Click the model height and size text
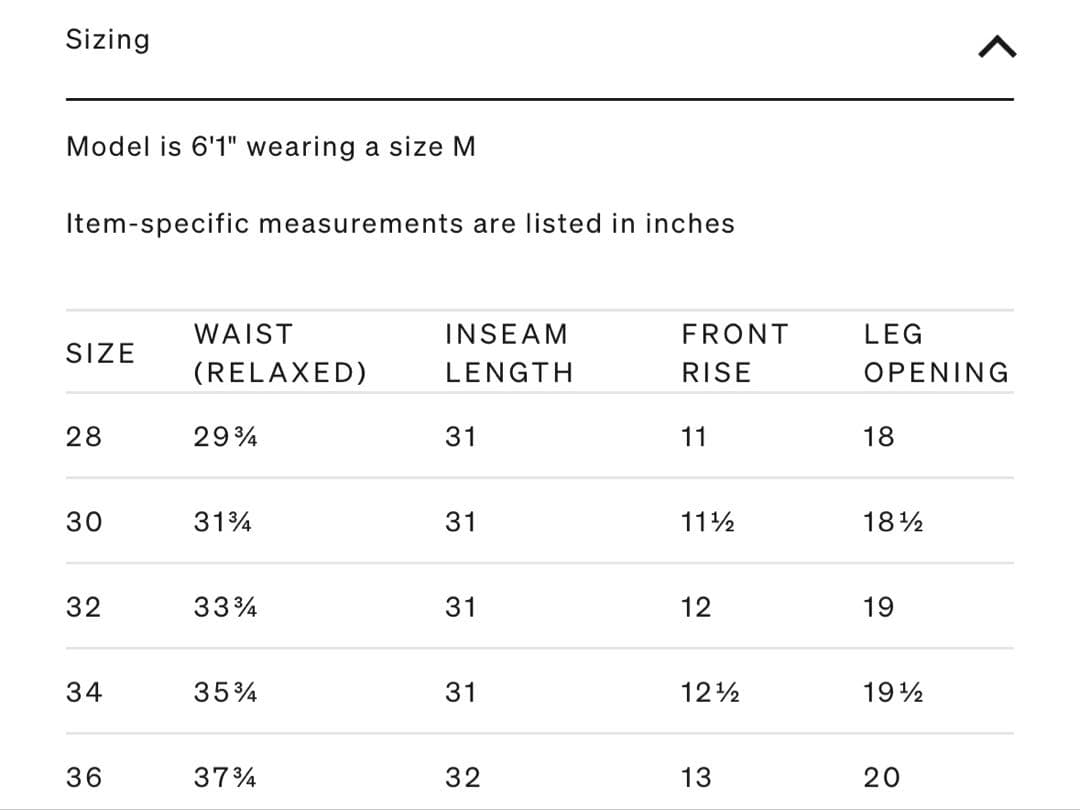Image resolution: width=1080 pixels, height=810 pixels. point(271,147)
